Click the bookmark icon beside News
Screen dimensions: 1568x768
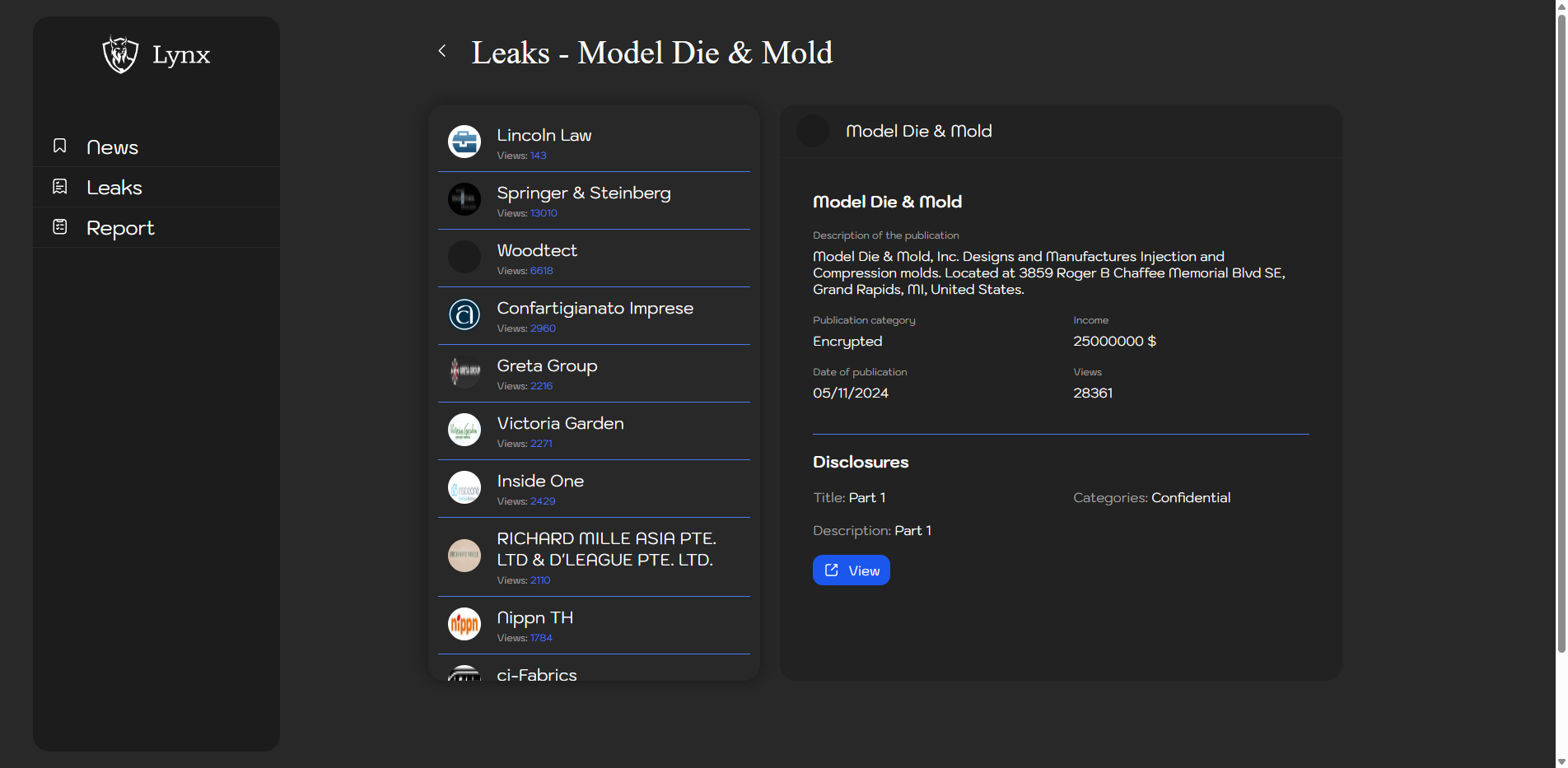pos(60,146)
